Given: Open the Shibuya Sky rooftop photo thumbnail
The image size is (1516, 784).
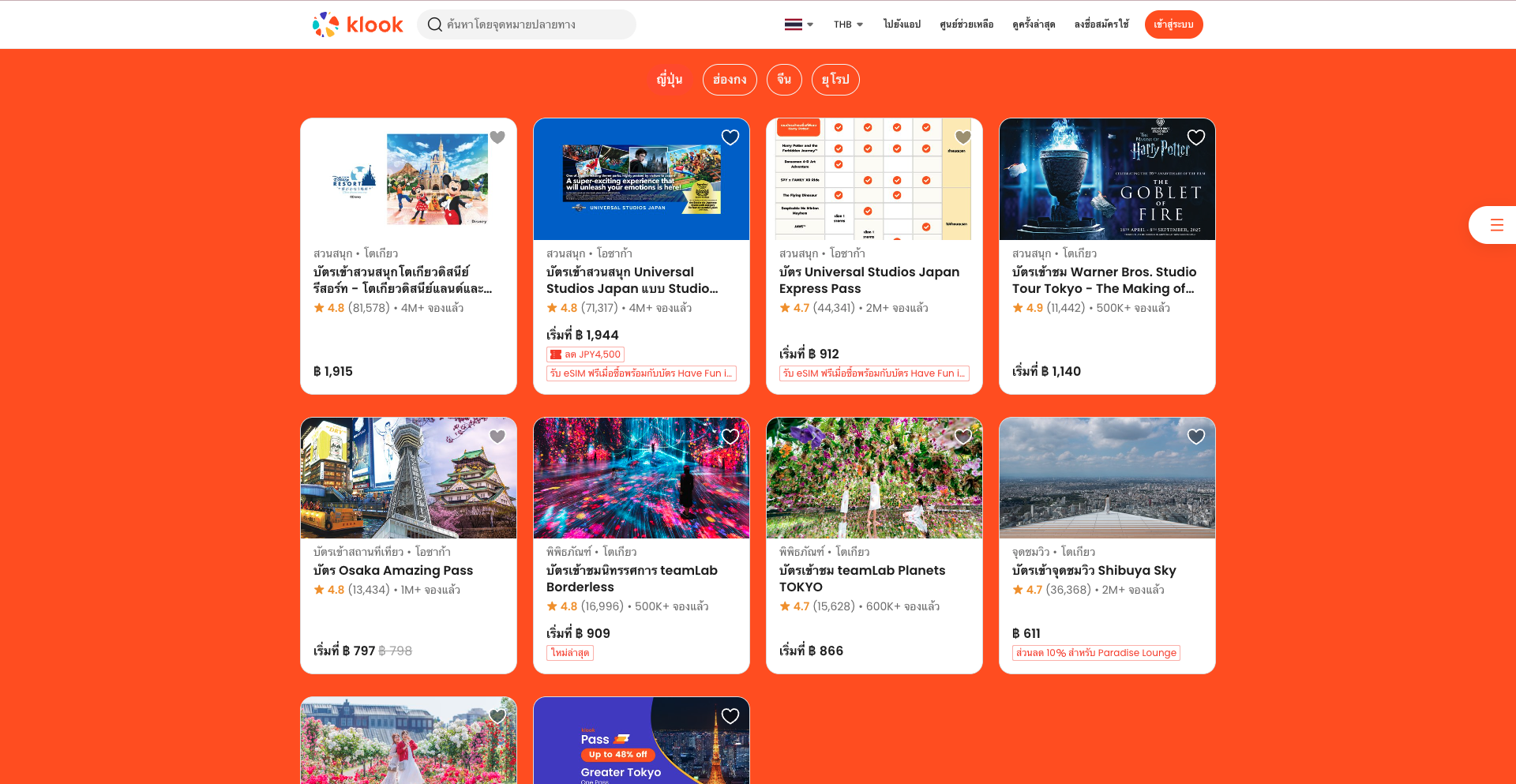Looking at the screenshot, I should pyautogui.click(x=1107, y=478).
